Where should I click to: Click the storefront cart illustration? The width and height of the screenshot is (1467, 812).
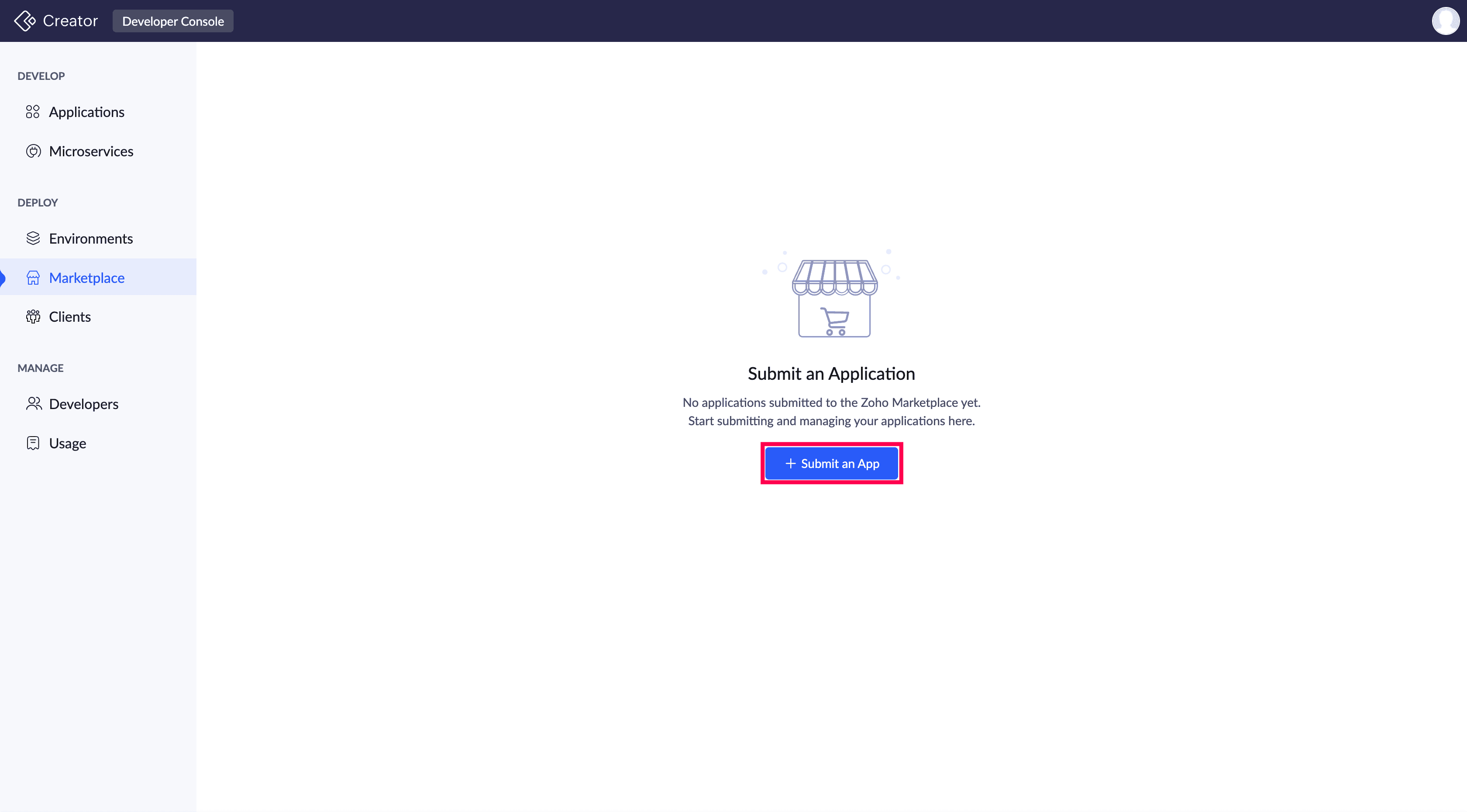pos(832,293)
